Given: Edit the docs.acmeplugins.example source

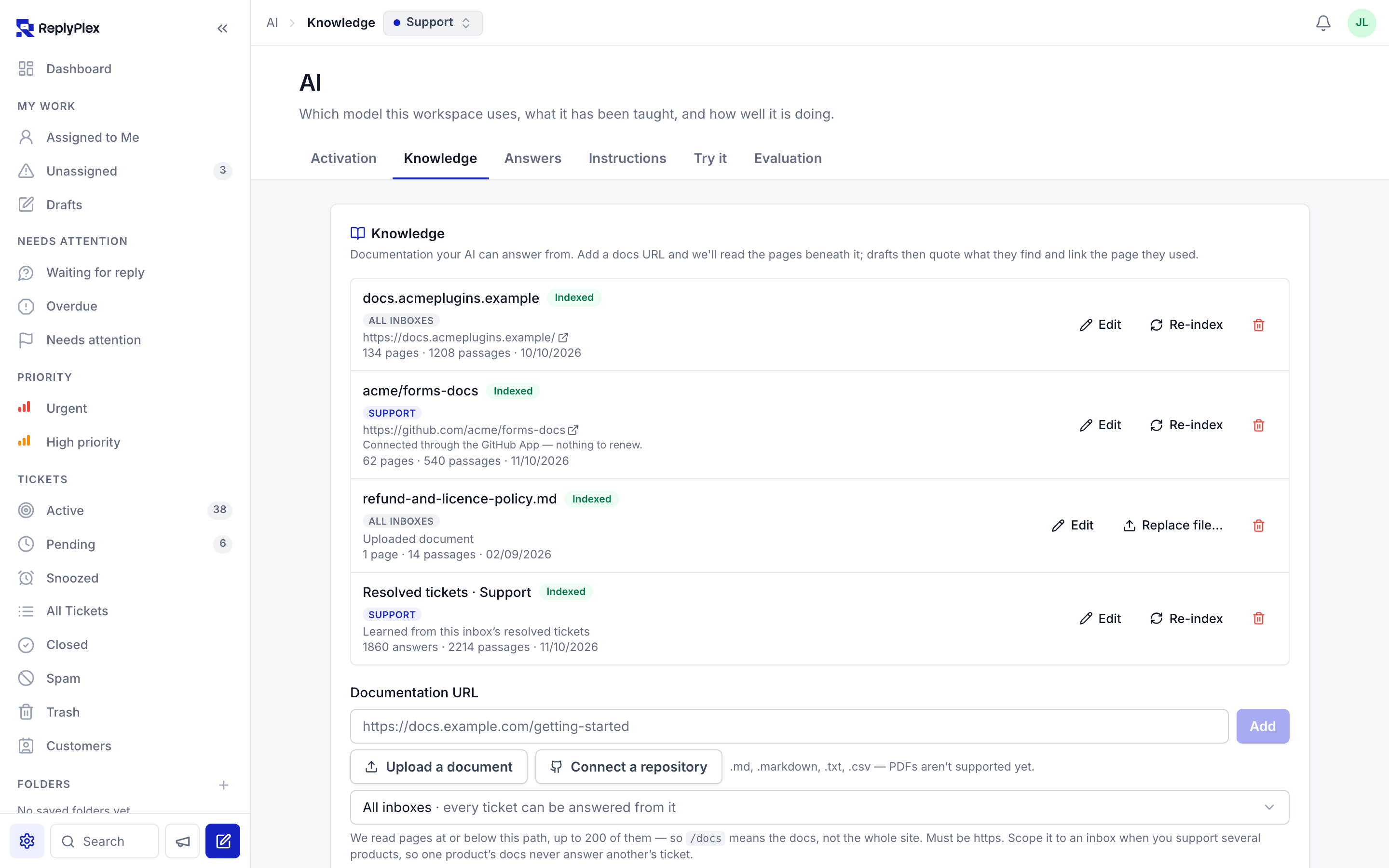Looking at the screenshot, I should tap(1100, 325).
